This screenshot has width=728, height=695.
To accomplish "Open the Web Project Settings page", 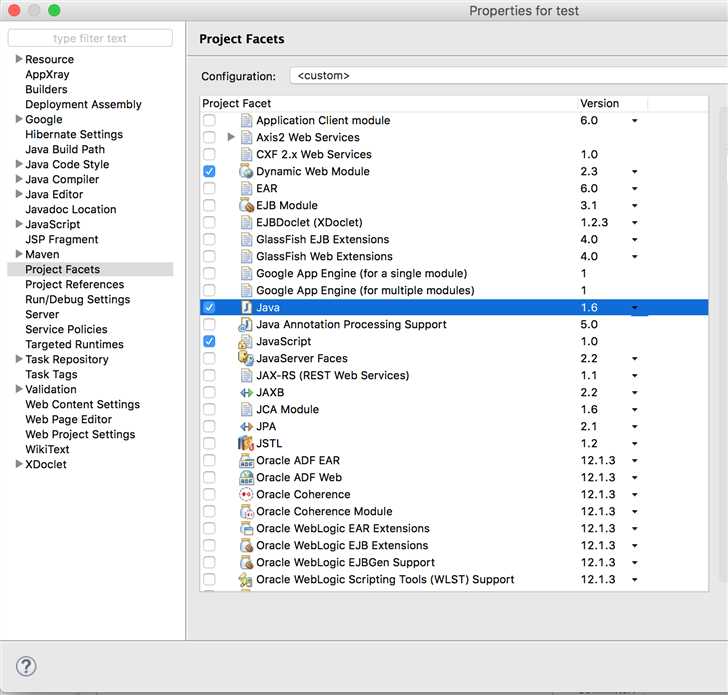I will [x=80, y=435].
